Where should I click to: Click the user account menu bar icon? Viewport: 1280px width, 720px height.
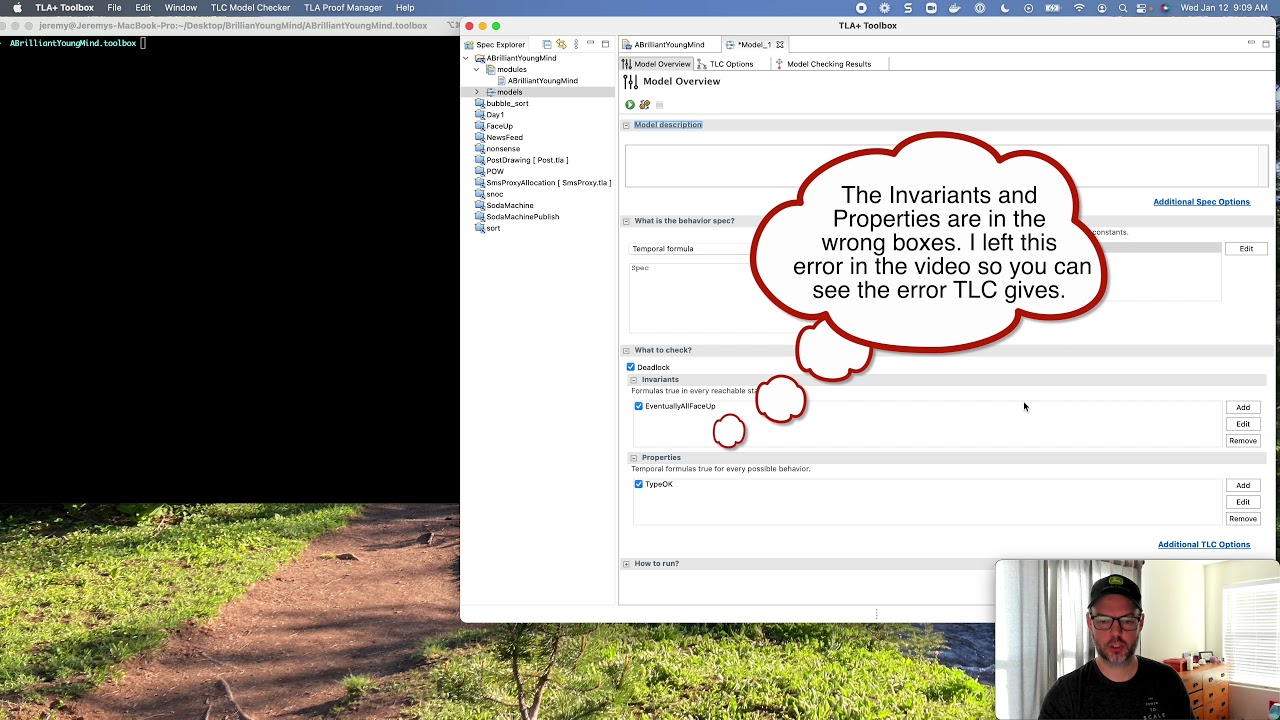[x=1102, y=8]
